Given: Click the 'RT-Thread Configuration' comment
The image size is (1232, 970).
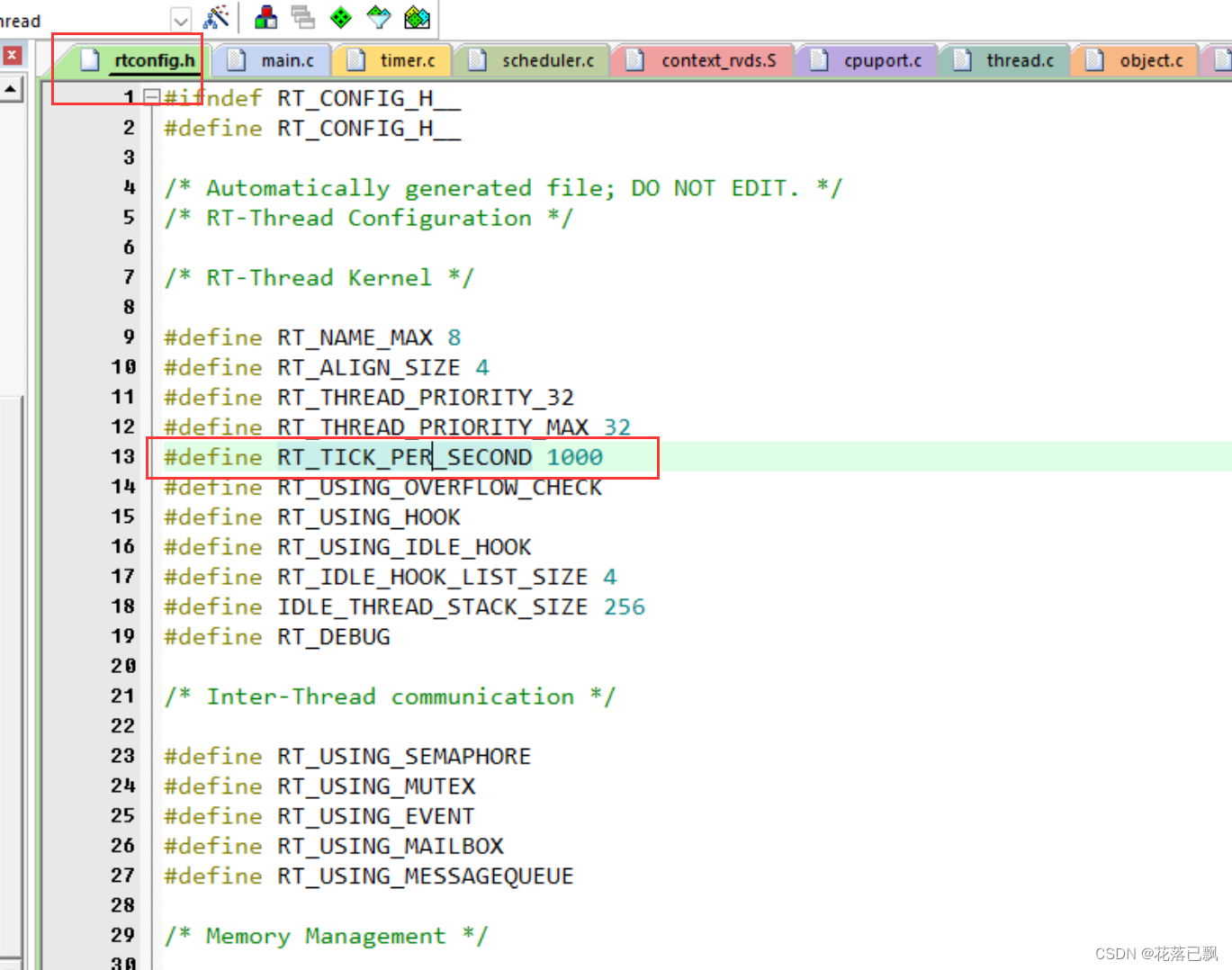Looking at the screenshot, I should point(368,218).
